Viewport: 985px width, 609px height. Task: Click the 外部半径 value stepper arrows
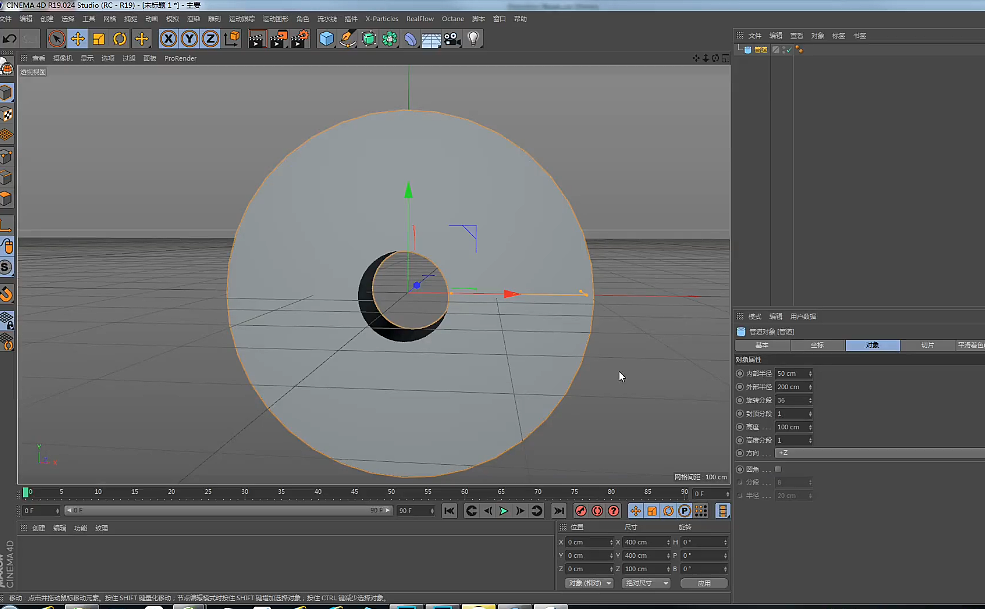tap(810, 386)
